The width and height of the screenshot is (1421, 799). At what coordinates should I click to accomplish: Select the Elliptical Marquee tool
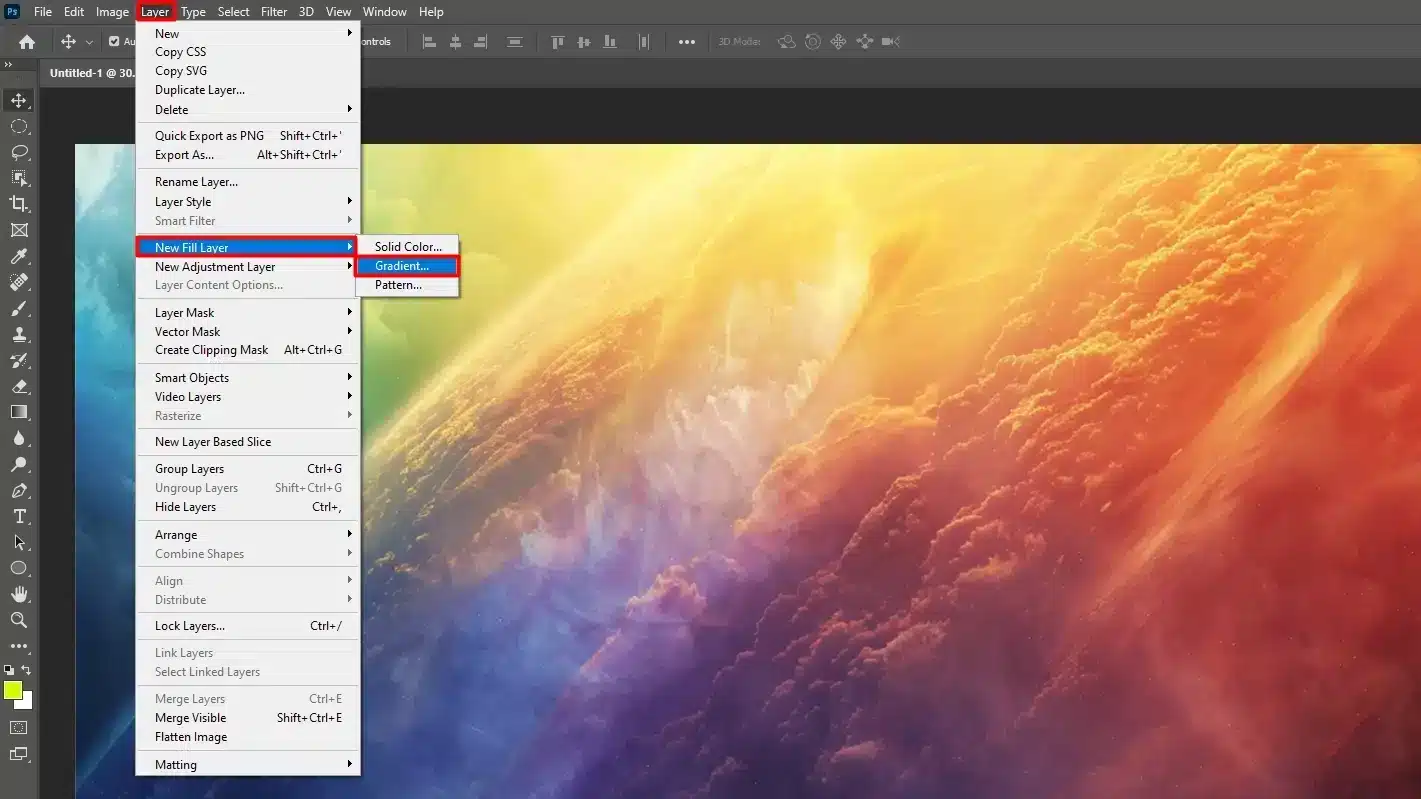tap(19, 126)
